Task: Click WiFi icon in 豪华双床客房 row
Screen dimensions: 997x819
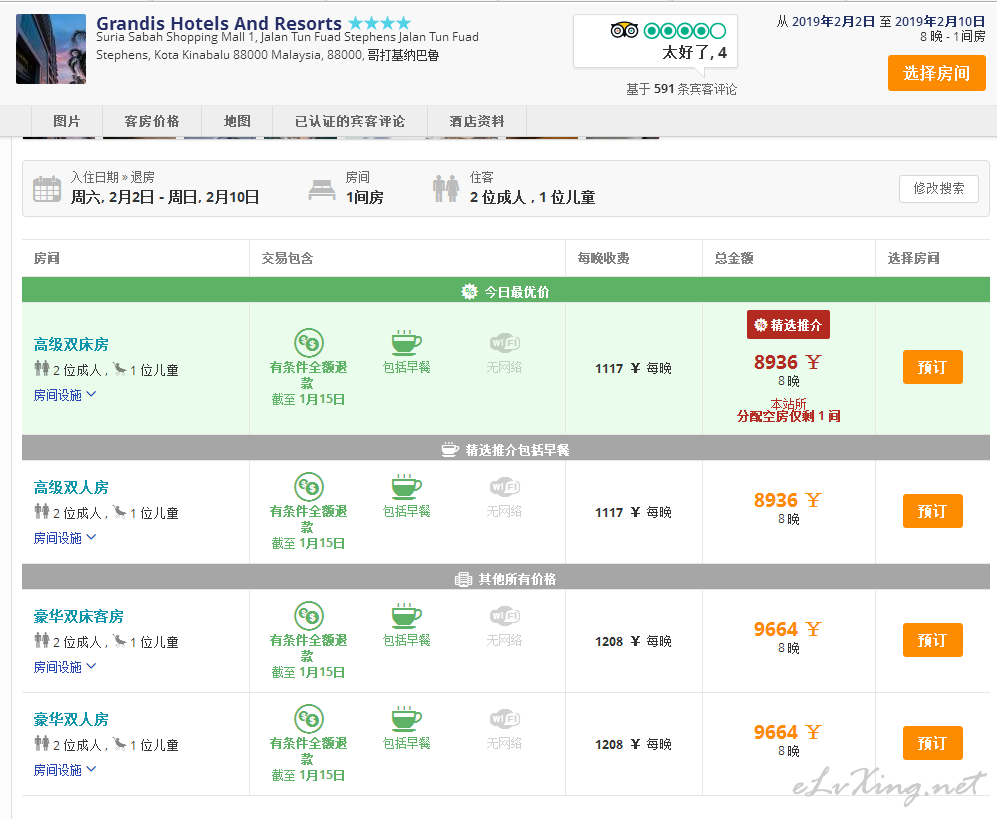Action: coord(505,616)
